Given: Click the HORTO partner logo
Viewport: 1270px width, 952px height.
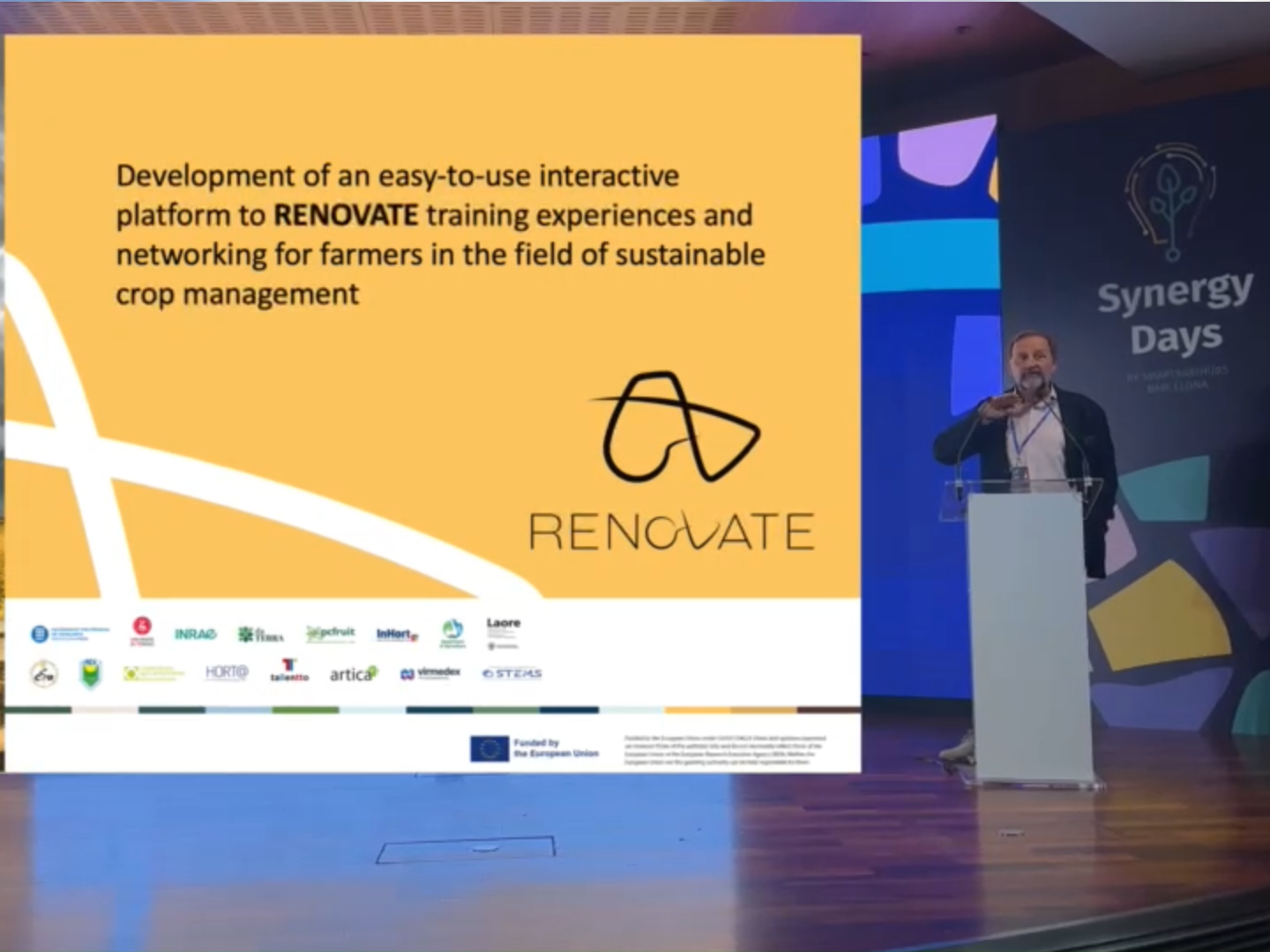Looking at the screenshot, I should tap(227, 673).
